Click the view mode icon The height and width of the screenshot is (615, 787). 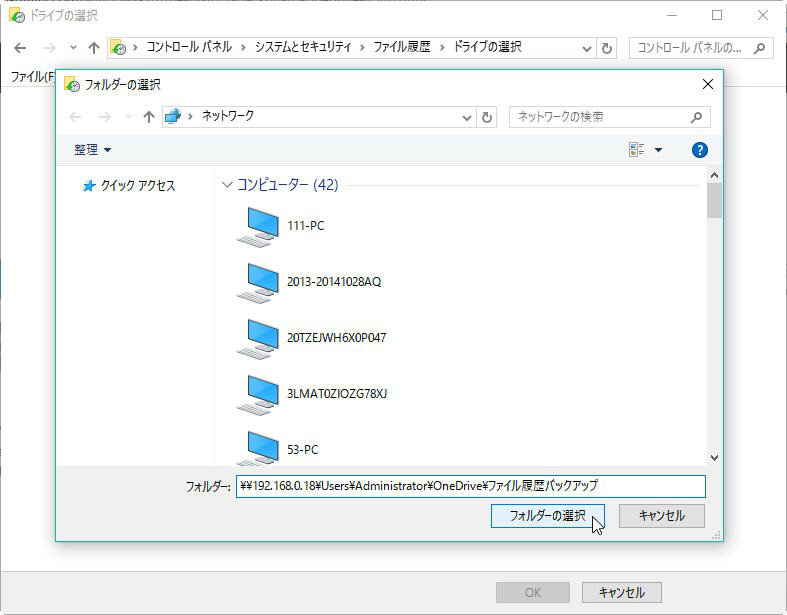pyautogui.click(x=636, y=150)
